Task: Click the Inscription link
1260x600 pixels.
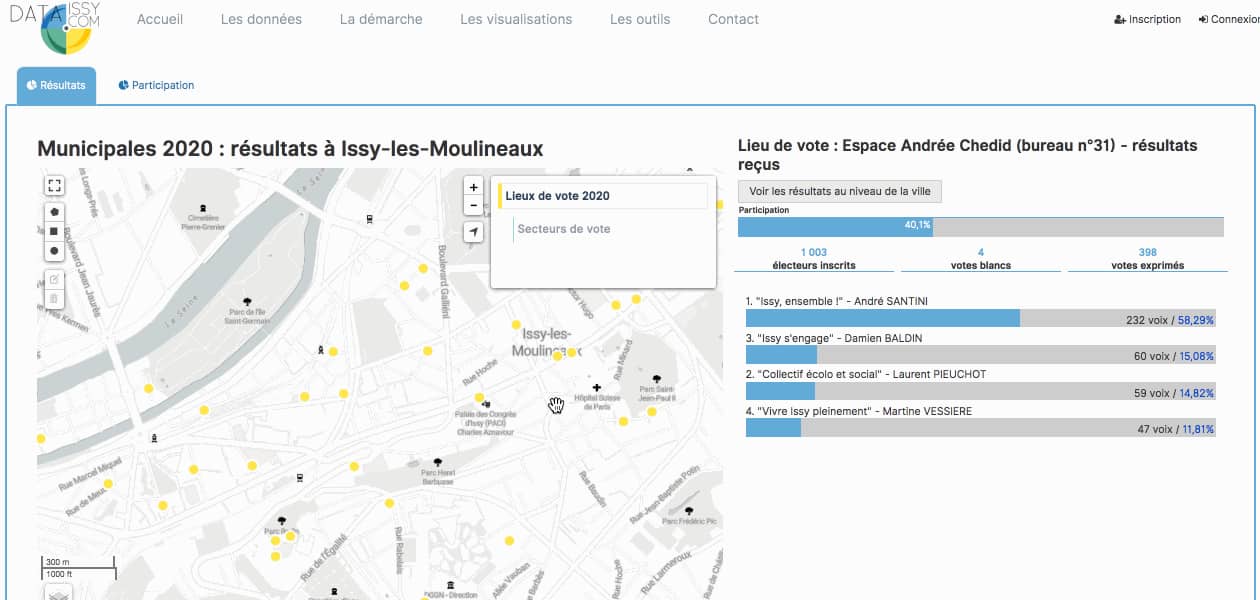Action: 1147,19
